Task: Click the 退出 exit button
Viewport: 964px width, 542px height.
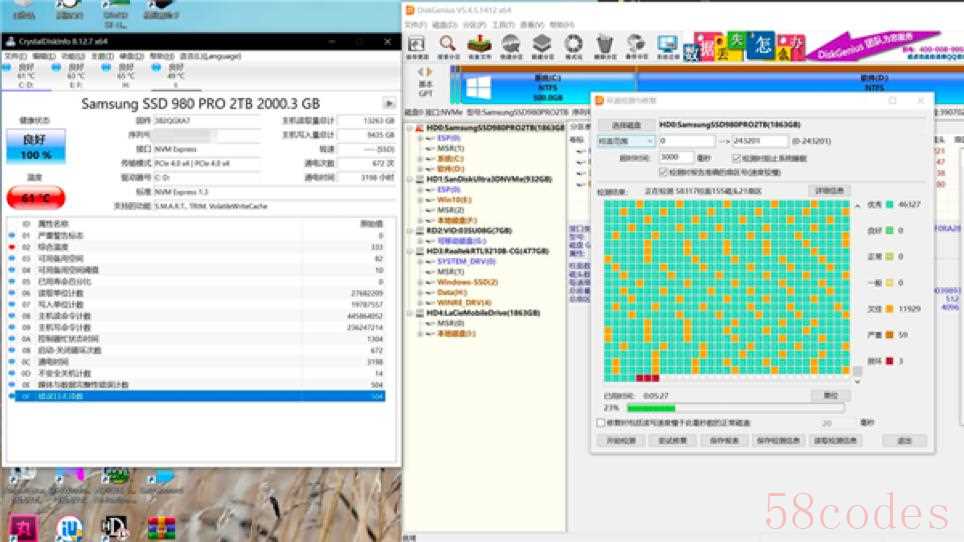Action: 904,441
